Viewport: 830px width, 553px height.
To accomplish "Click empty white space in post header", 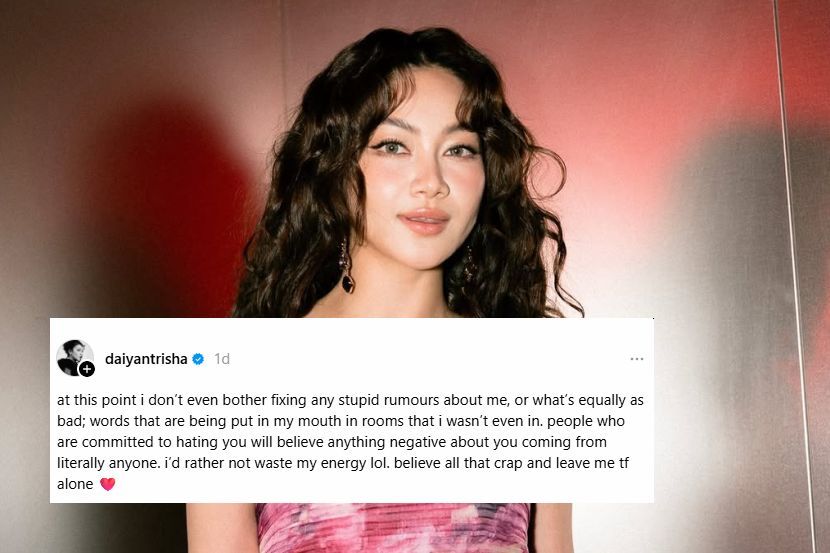I will (x=423, y=359).
